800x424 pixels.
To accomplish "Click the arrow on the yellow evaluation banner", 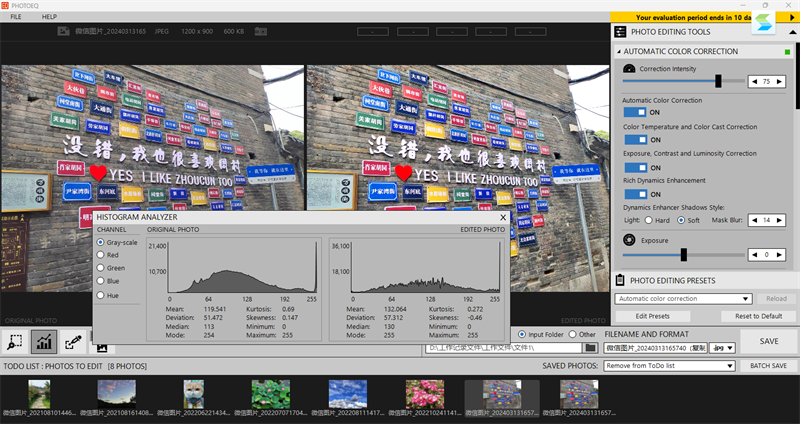I will point(792,17).
